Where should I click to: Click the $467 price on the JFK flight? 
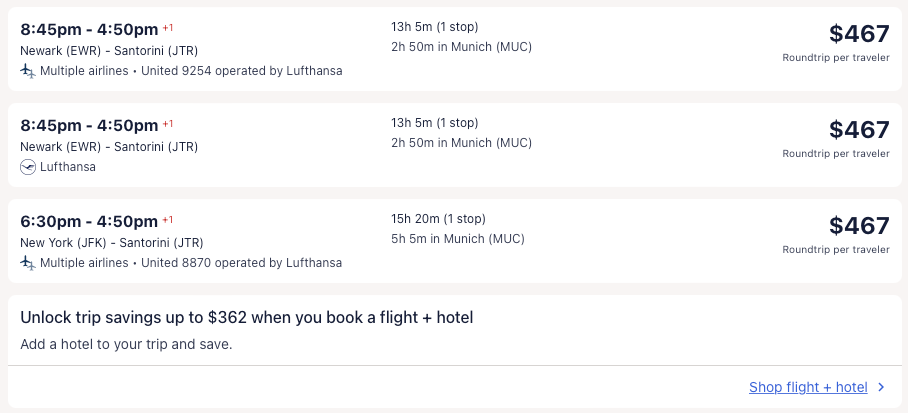tap(858, 226)
